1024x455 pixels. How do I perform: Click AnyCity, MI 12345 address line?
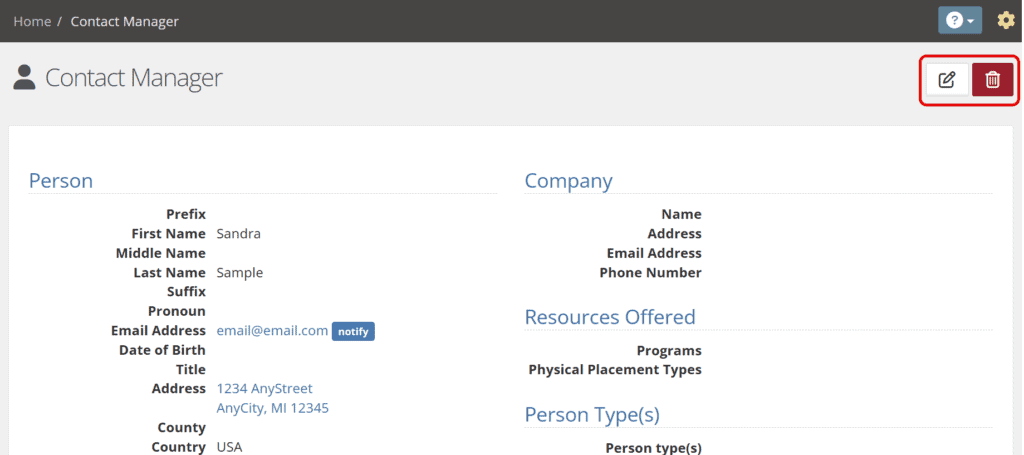[x=272, y=409]
